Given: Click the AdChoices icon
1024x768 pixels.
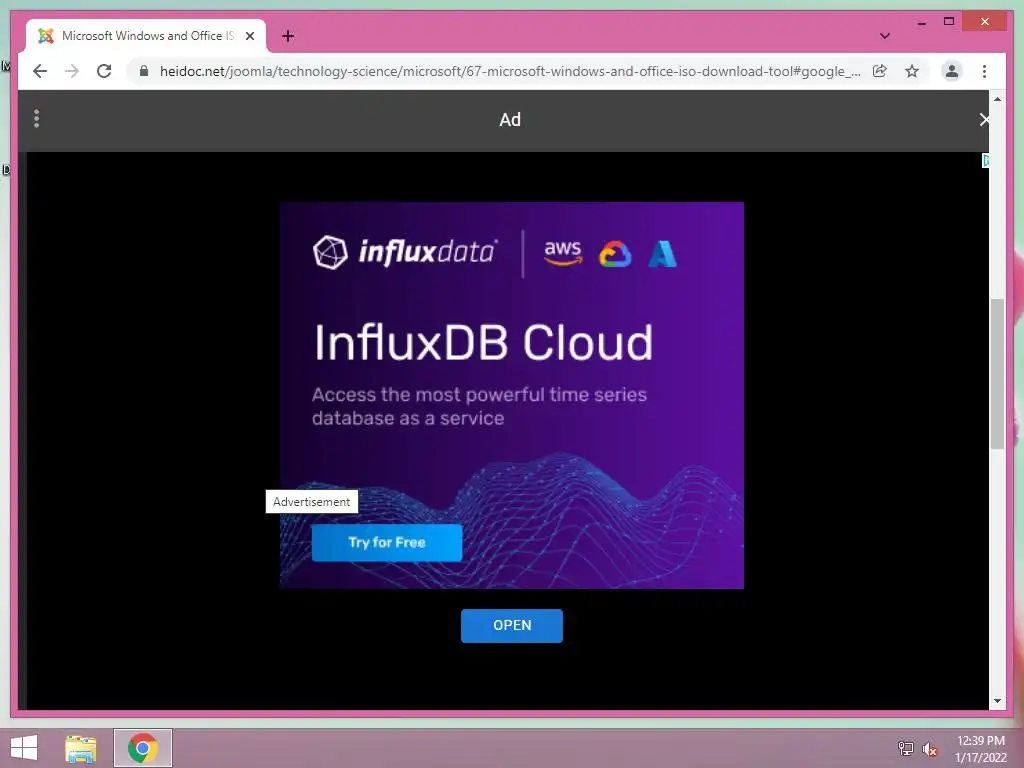Looking at the screenshot, I should coord(985,160).
